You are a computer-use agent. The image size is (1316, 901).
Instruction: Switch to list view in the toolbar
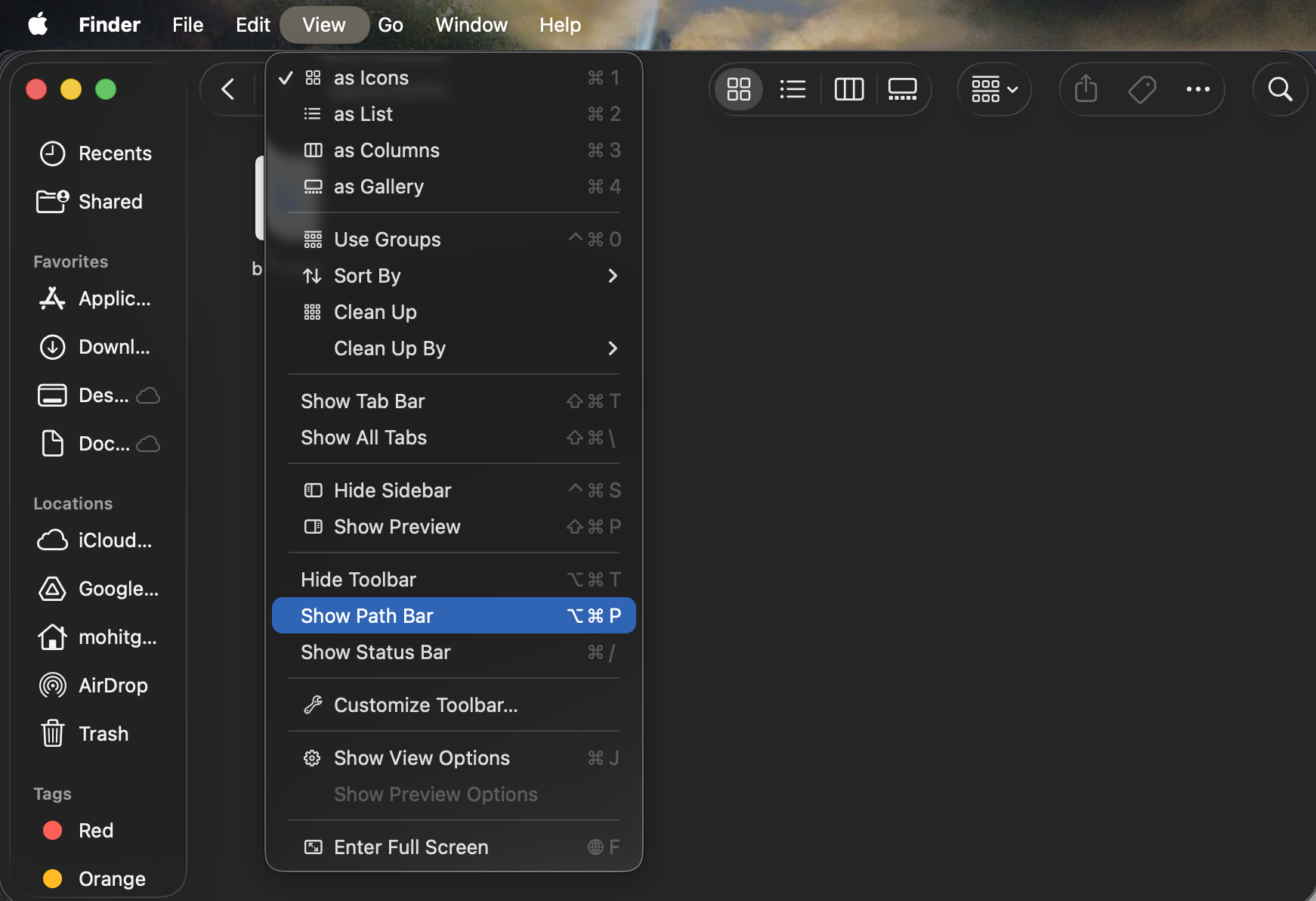click(x=793, y=89)
